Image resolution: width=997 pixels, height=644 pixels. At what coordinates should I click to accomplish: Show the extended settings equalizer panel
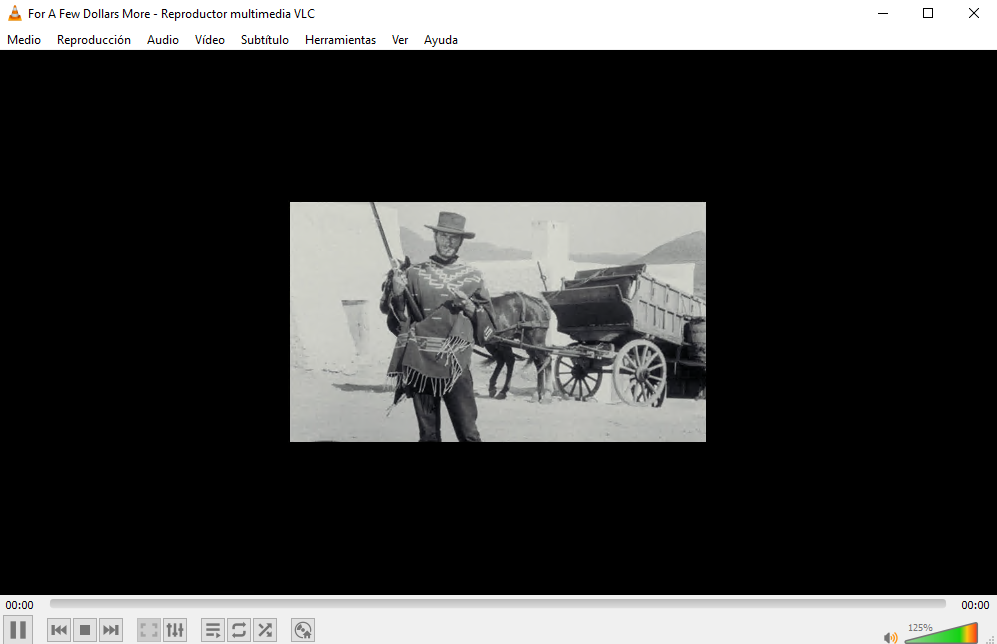pos(175,630)
